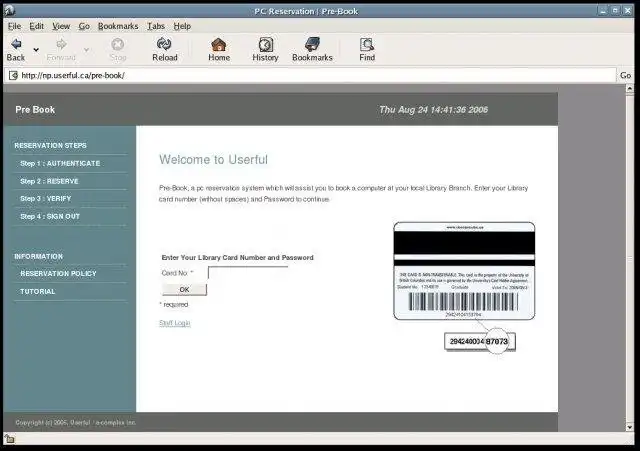This screenshot has height=451, width=640.
Task: Minimize the browser window
Action: (x=603, y=11)
